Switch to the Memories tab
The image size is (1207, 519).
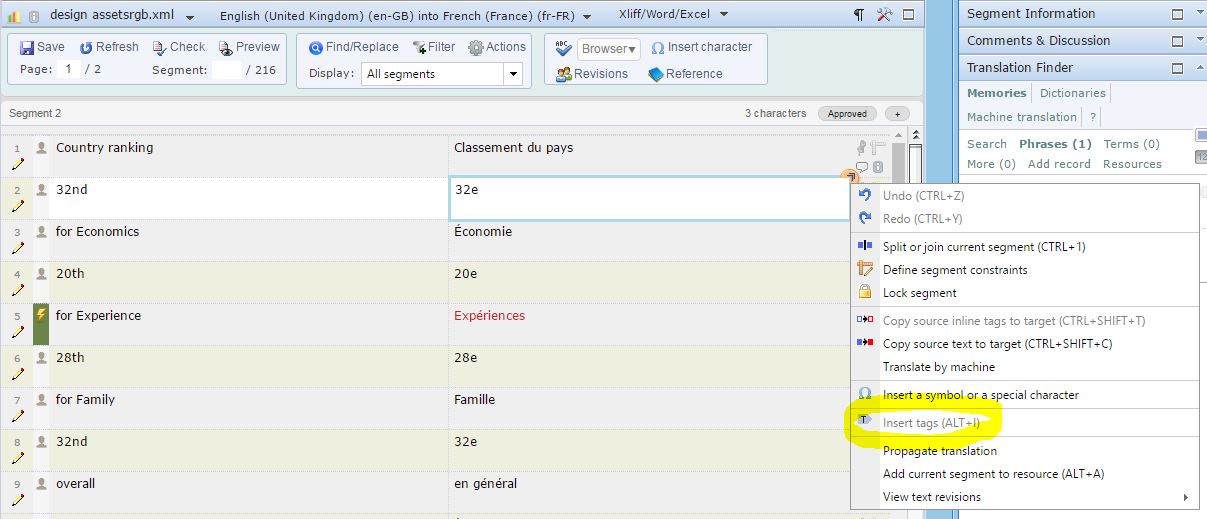coord(996,93)
